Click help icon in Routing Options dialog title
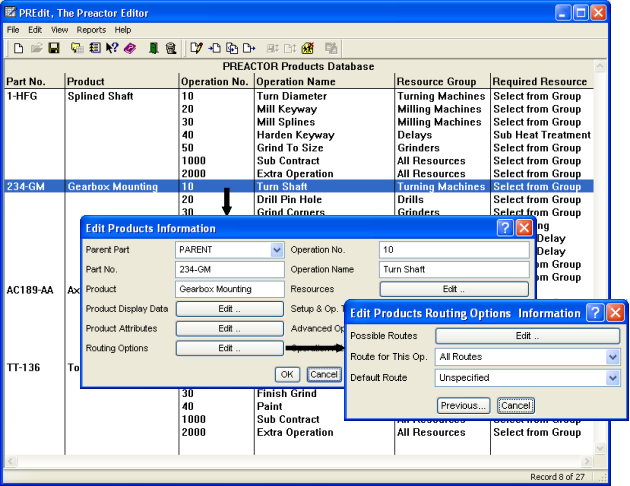This screenshot has height=486, width=630. point(595,312)
